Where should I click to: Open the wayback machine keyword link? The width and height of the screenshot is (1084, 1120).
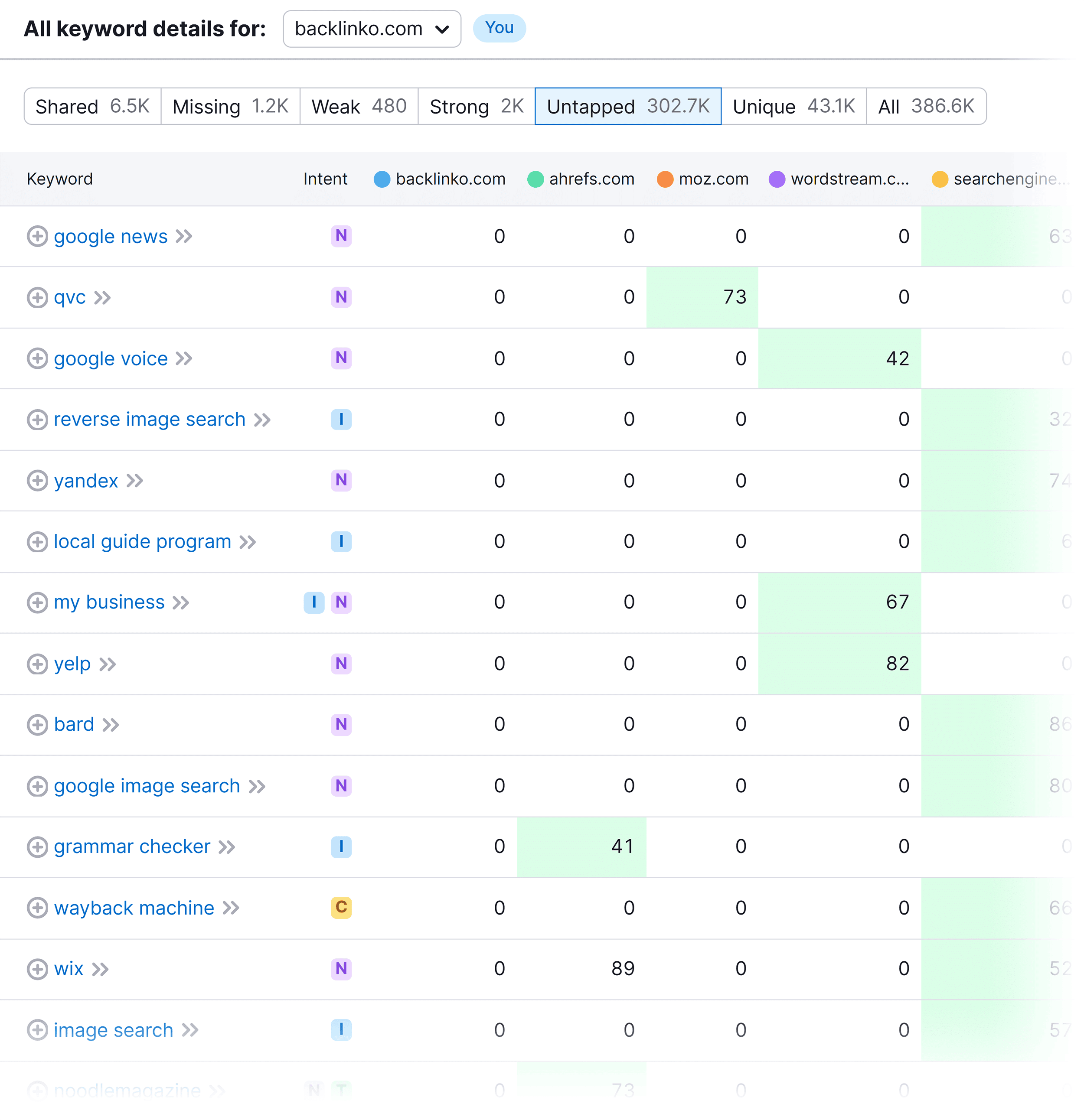[x=134, y=908]
